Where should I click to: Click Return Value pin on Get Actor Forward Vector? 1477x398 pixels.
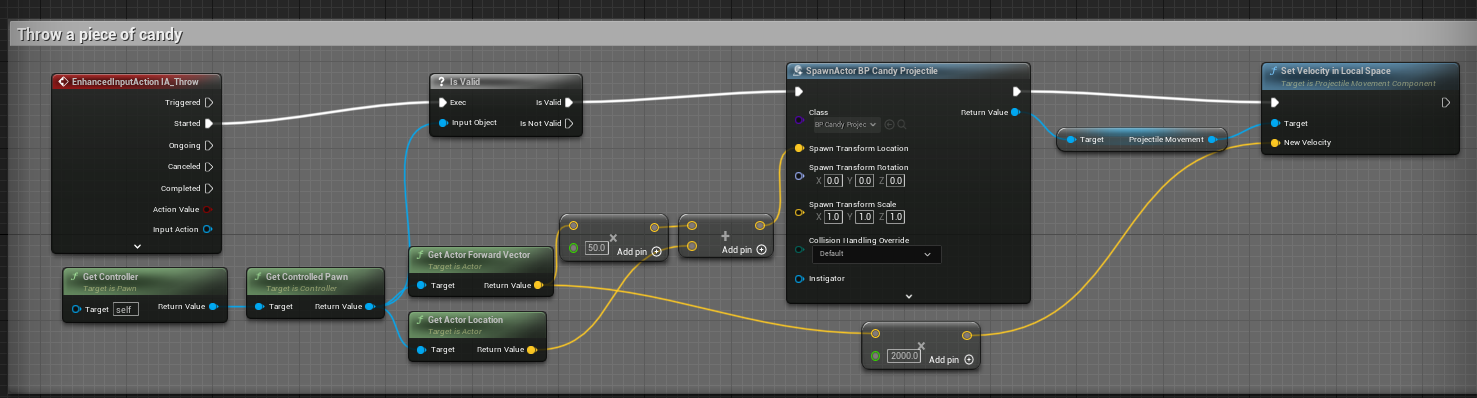pos(538,285)
